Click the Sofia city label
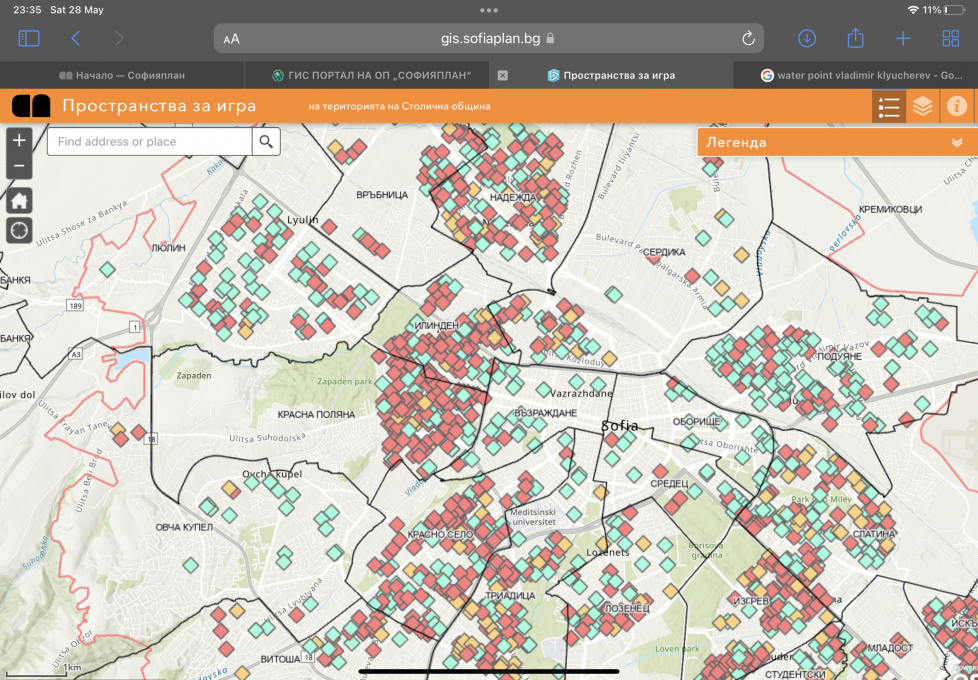 coord(619,426)
